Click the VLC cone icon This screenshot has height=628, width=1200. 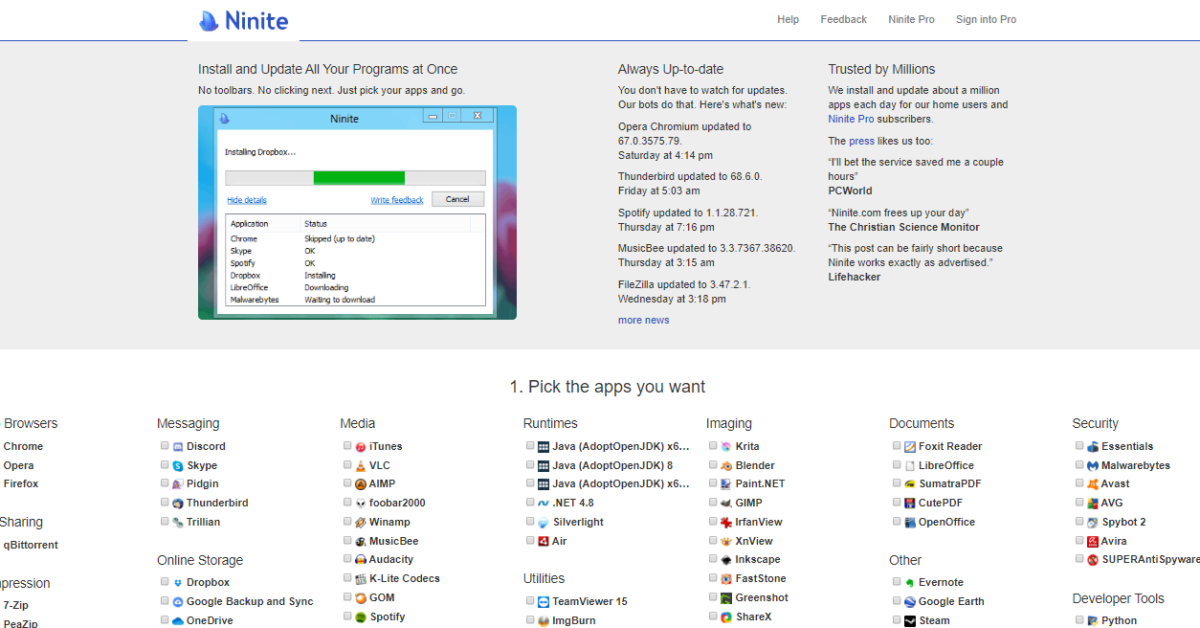click(x=361, y=466)
